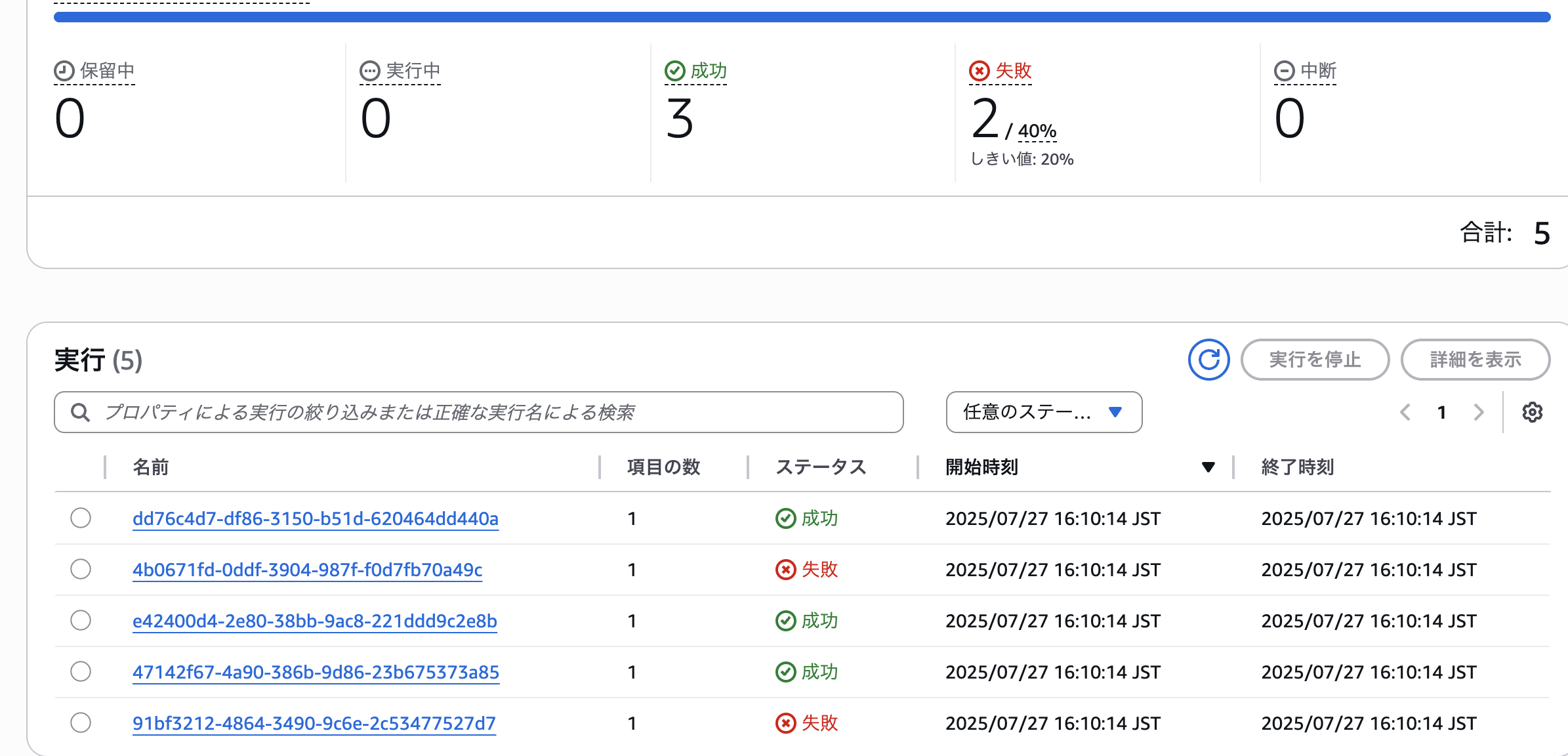Click success status icon in 47142f67 row

coord(785,672)
